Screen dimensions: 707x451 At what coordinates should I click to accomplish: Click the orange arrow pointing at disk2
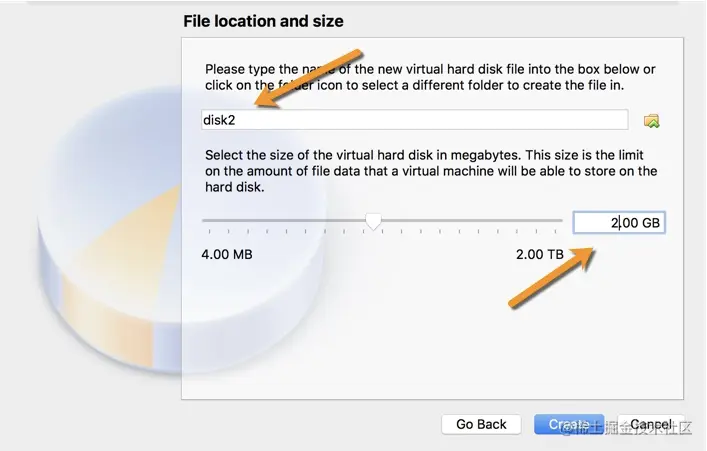point(309,78)
